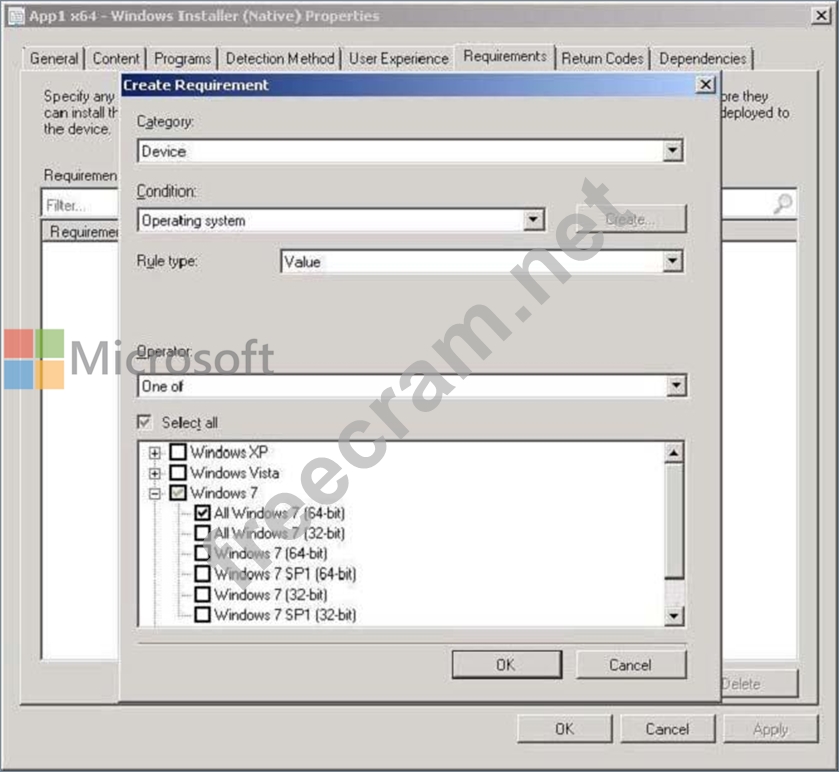Check the Windows 7 (32-bit) checkbox

click(202, 594)
